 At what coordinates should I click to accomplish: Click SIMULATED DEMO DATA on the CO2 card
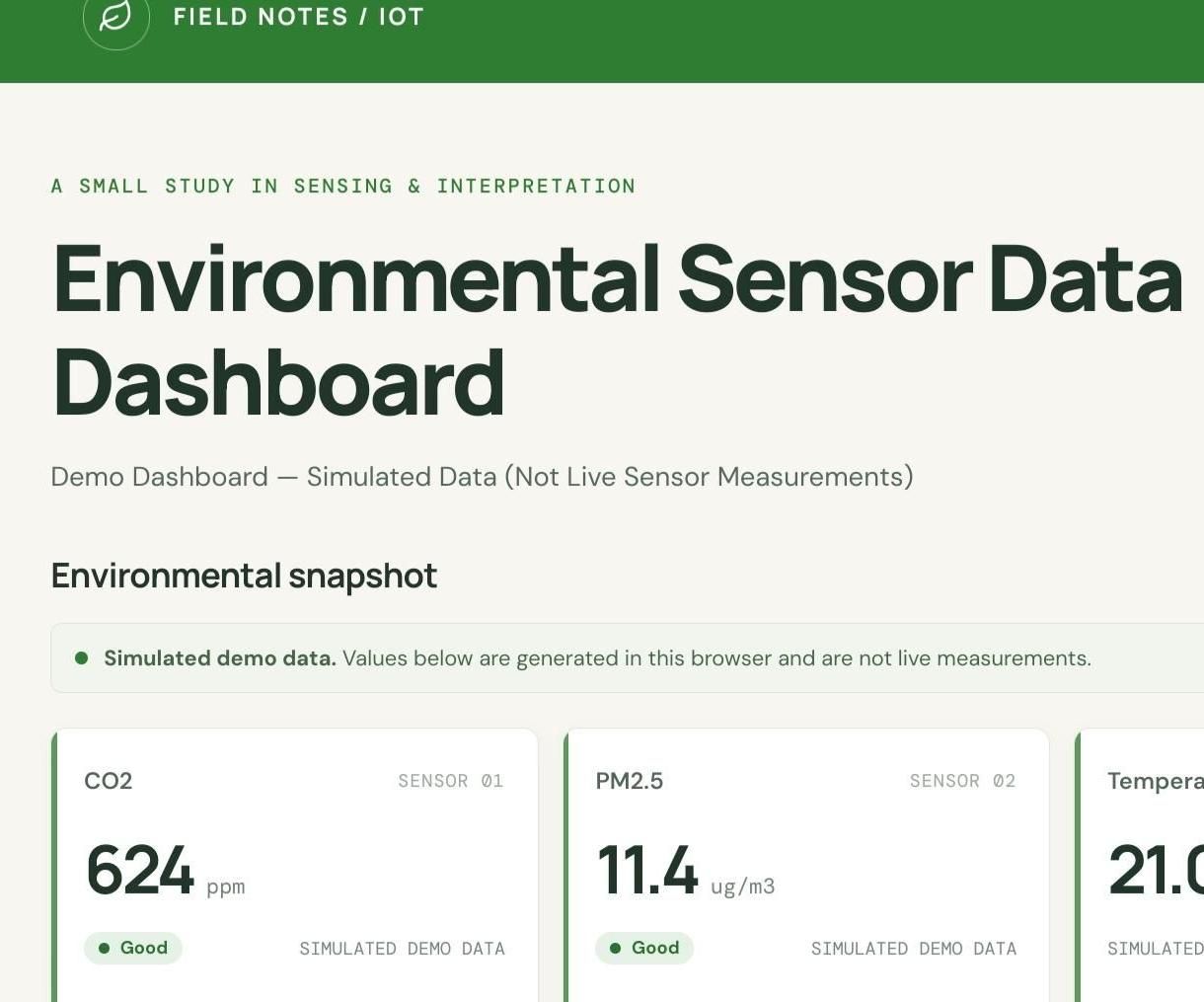402,949
